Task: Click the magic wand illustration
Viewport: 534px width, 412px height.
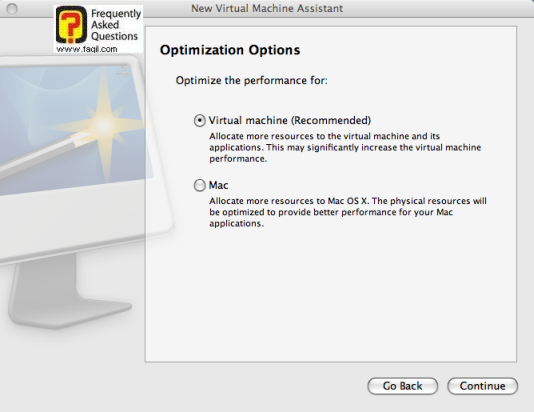Action: point(43,155)
